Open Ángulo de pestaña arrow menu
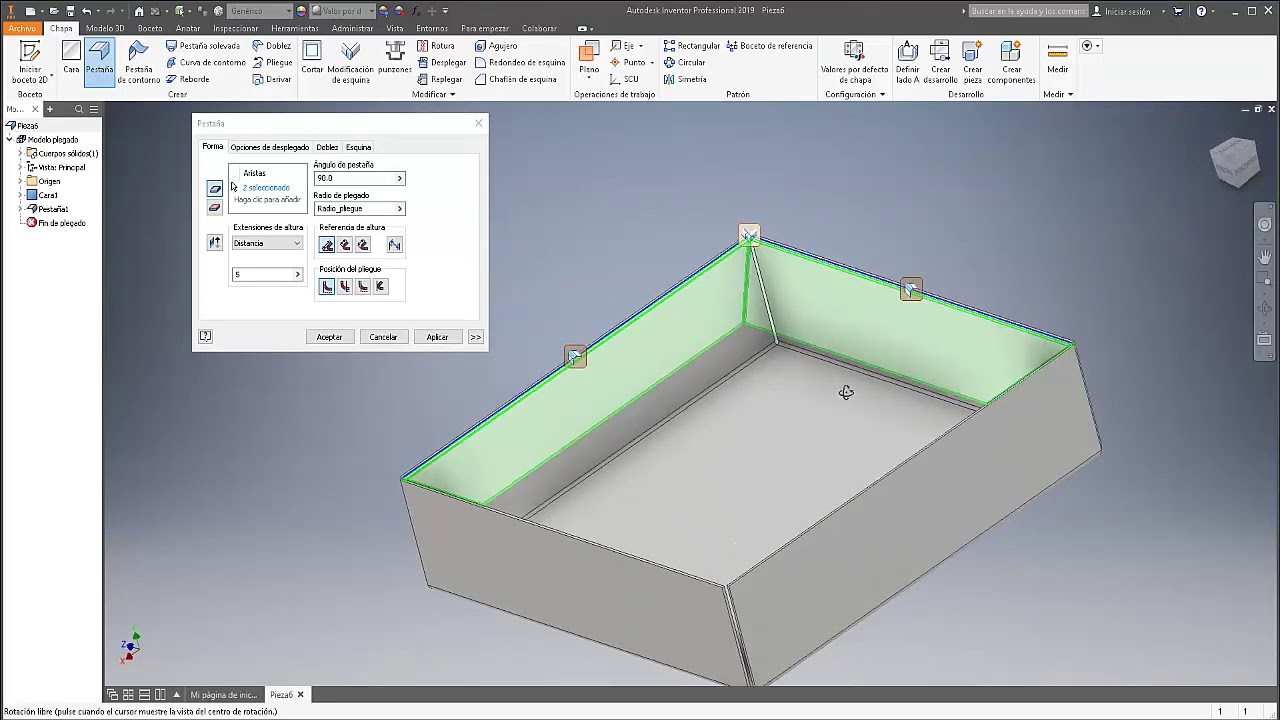The height and width of the screenshot is (720, 1280). [x=399, y=178]
